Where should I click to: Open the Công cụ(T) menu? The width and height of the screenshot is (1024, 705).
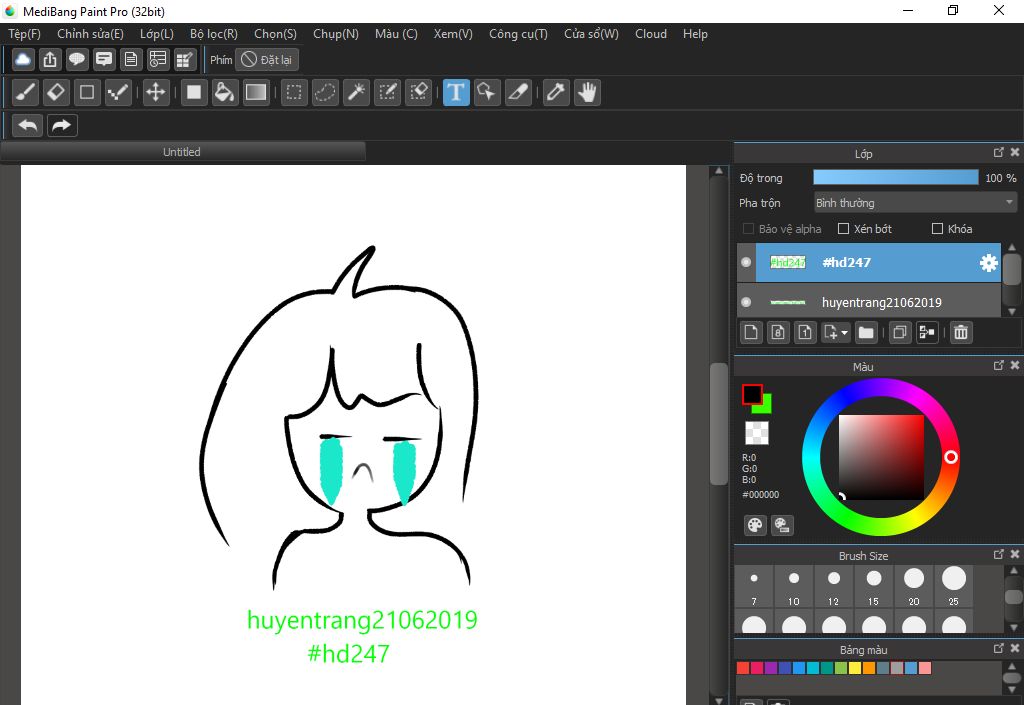click(x=519, y=34)
